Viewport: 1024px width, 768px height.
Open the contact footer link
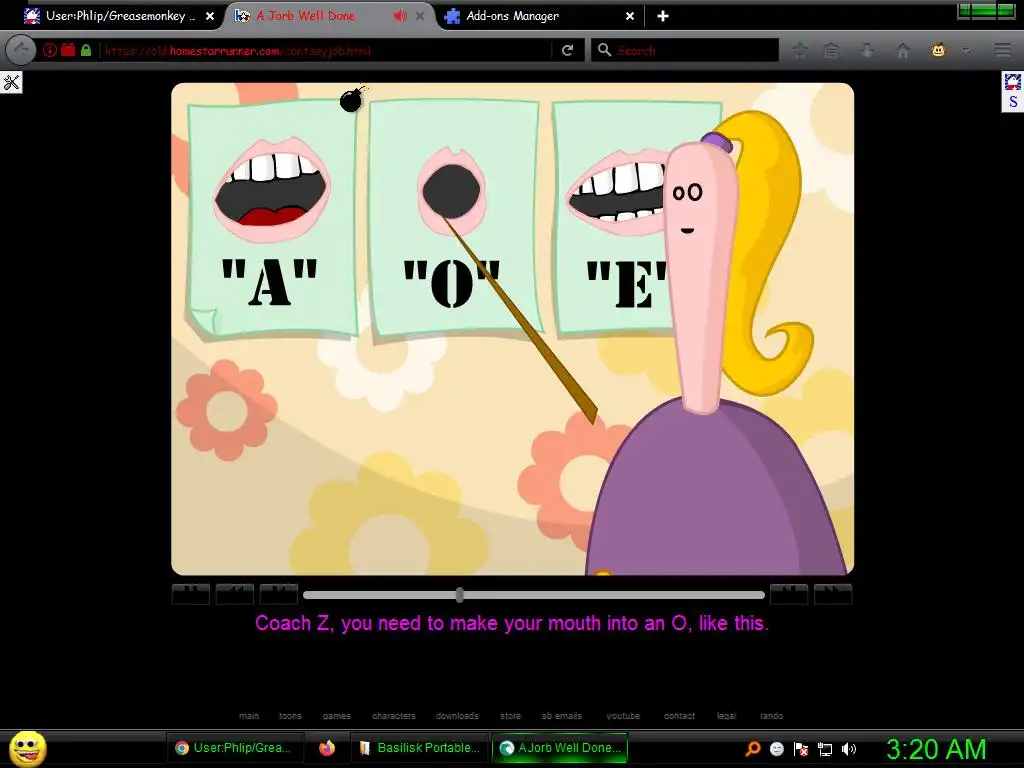679,716
